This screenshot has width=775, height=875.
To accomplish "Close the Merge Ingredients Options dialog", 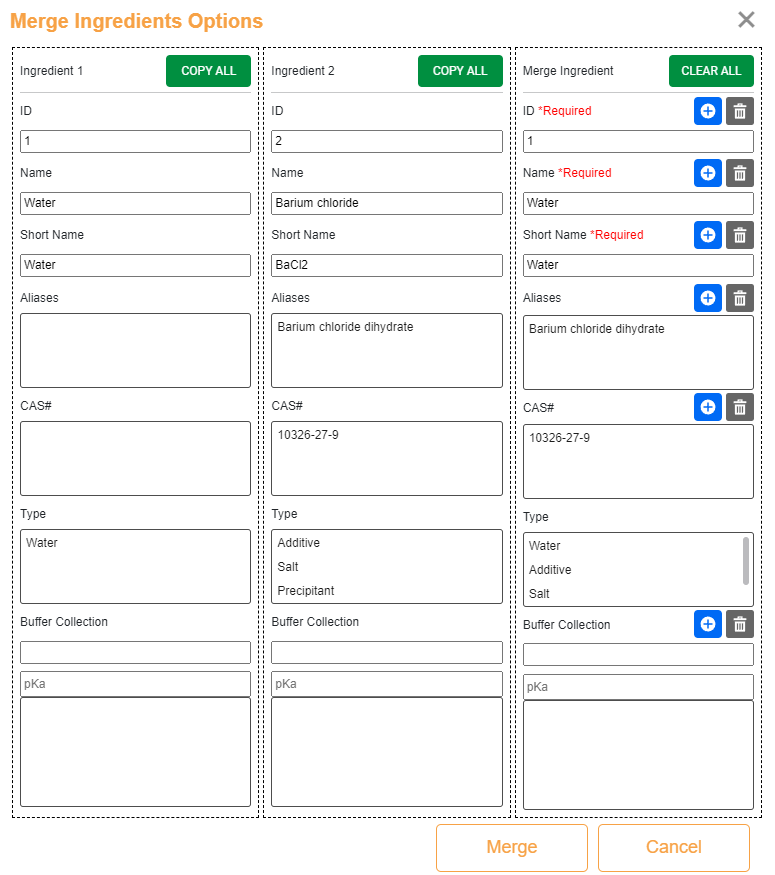I will pyautogui.click(x=746, y=20).
